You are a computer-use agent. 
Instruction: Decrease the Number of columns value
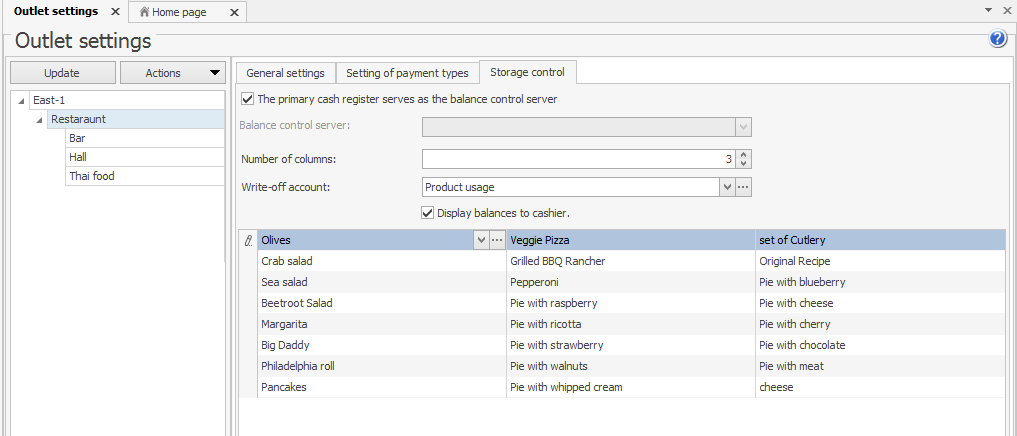743,163
